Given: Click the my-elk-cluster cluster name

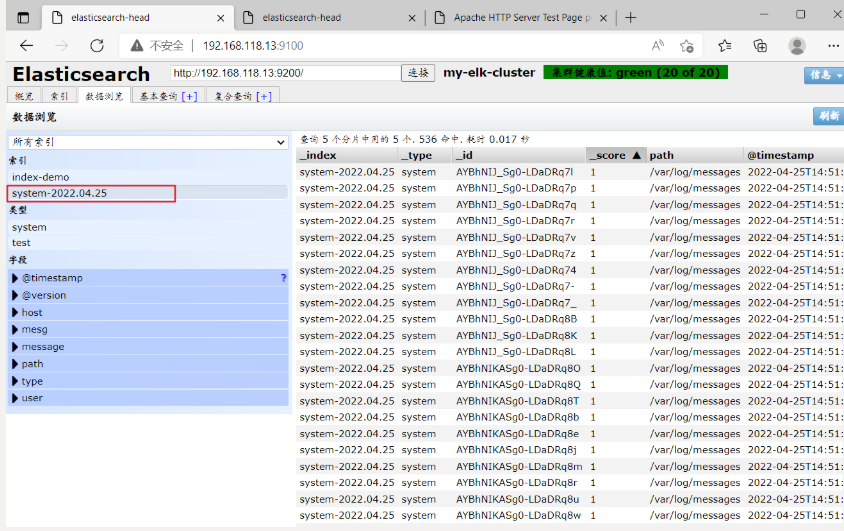Looking at the screenshot, I should [489, 73].
